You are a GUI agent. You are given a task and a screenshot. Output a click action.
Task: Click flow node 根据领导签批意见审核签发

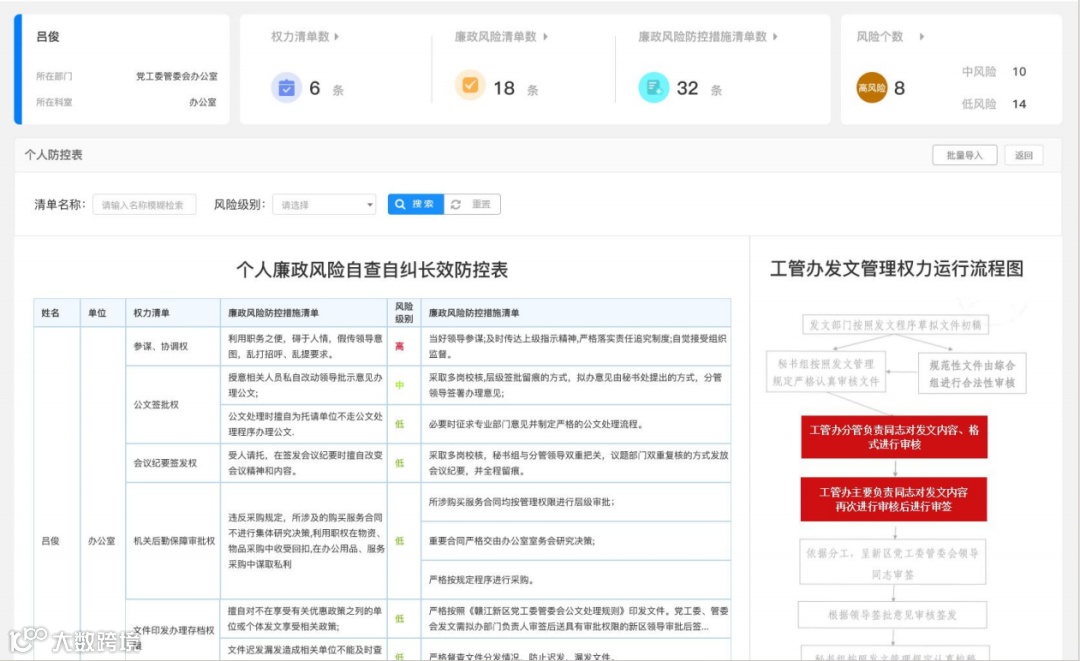(x=892, y=615)
